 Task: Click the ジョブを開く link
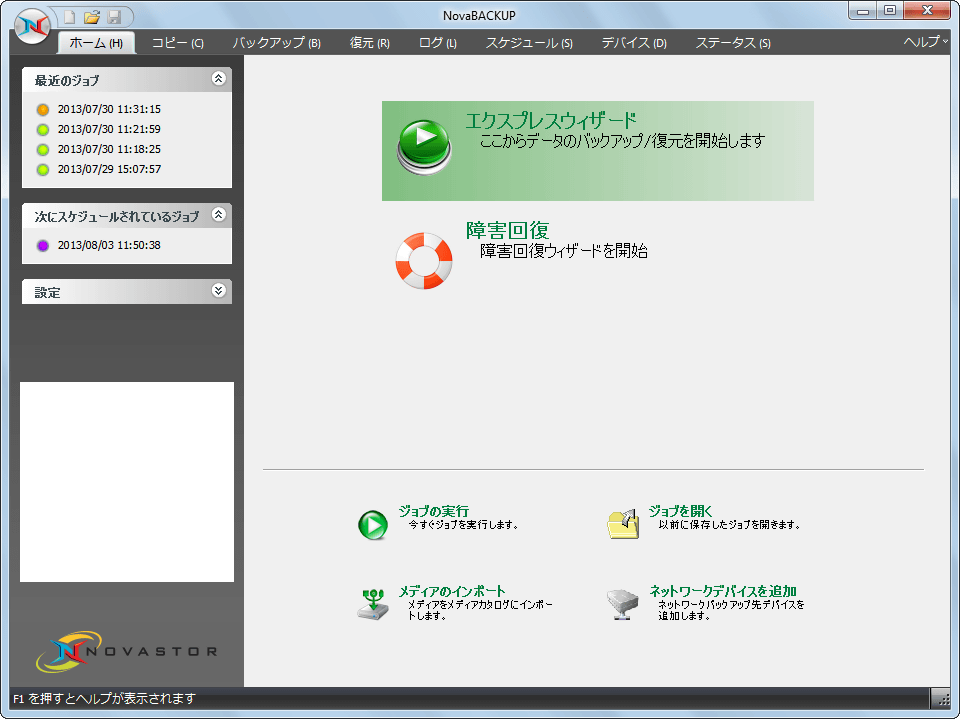click(x=680, y=511)
